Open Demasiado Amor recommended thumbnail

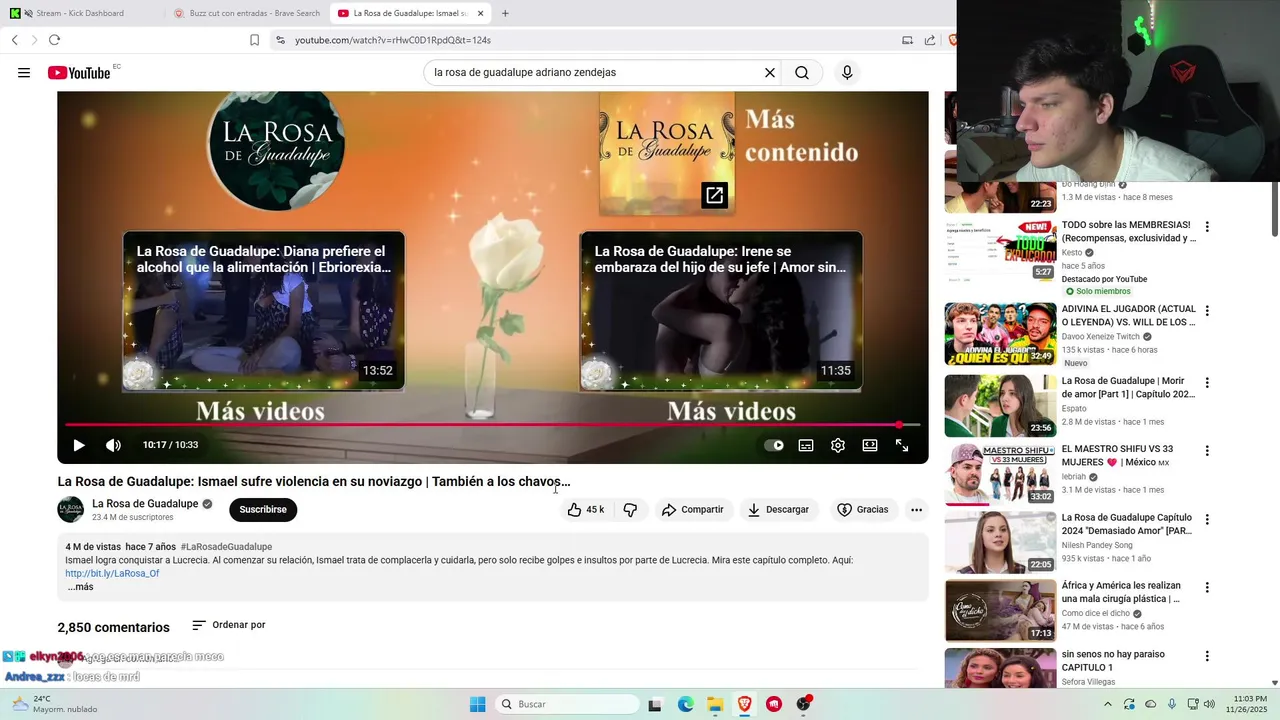tap(1000, 543)
